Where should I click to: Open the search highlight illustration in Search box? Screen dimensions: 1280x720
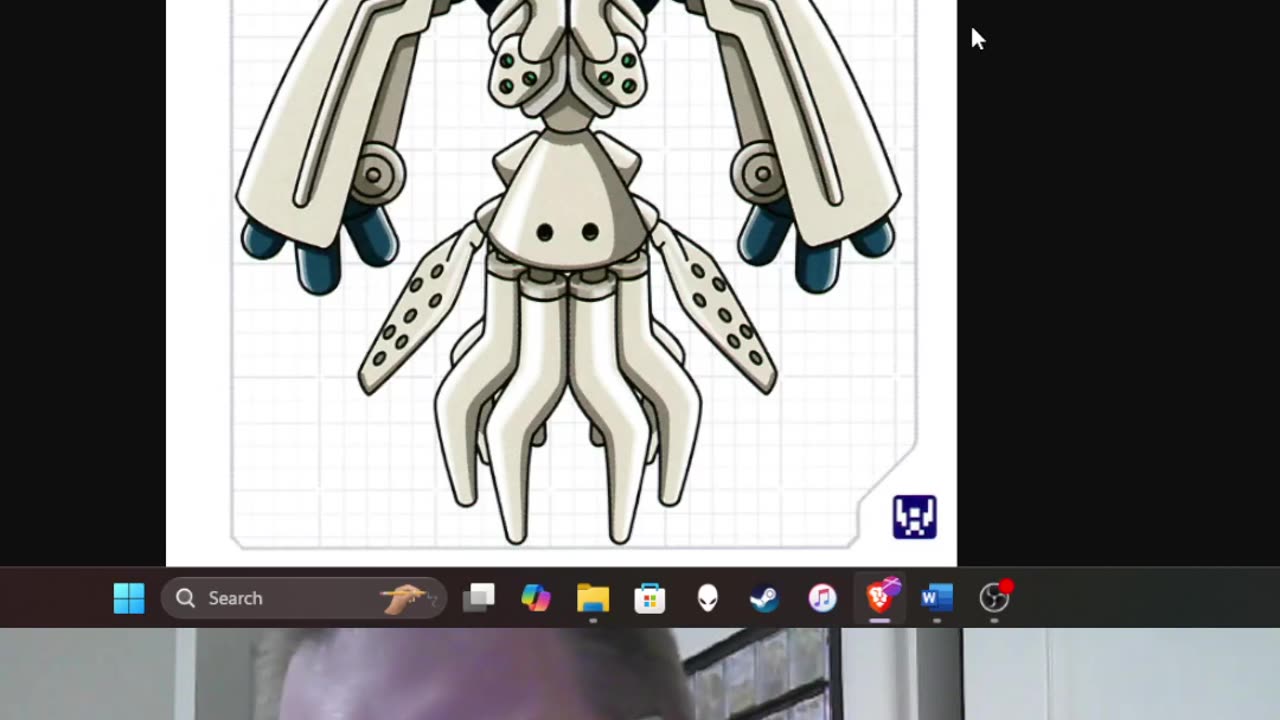408,598
